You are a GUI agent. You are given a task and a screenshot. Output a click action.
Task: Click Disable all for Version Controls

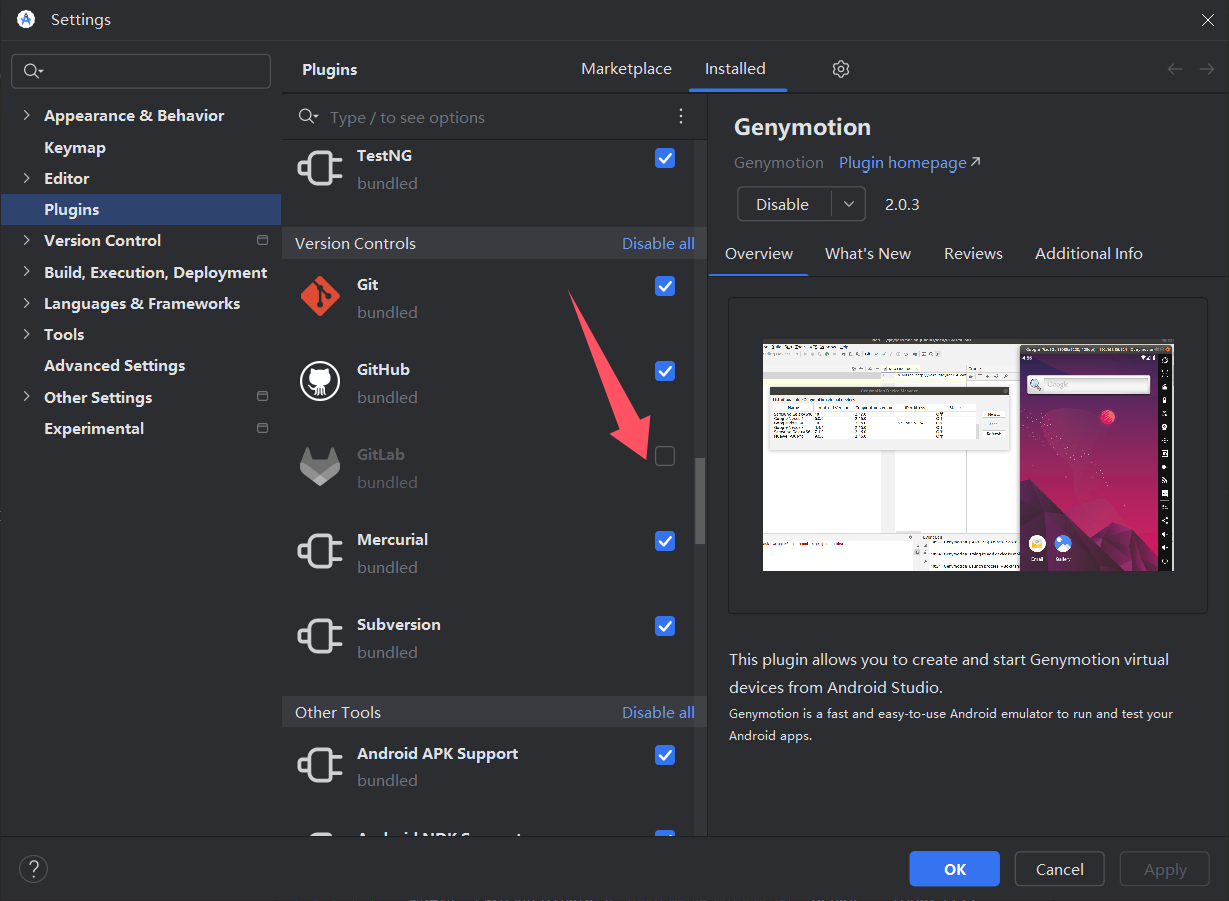tap(658, 243)
